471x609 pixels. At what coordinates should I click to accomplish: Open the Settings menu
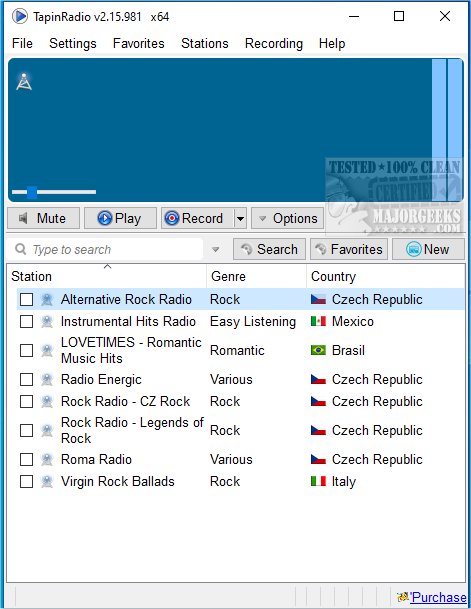[73, 43]
